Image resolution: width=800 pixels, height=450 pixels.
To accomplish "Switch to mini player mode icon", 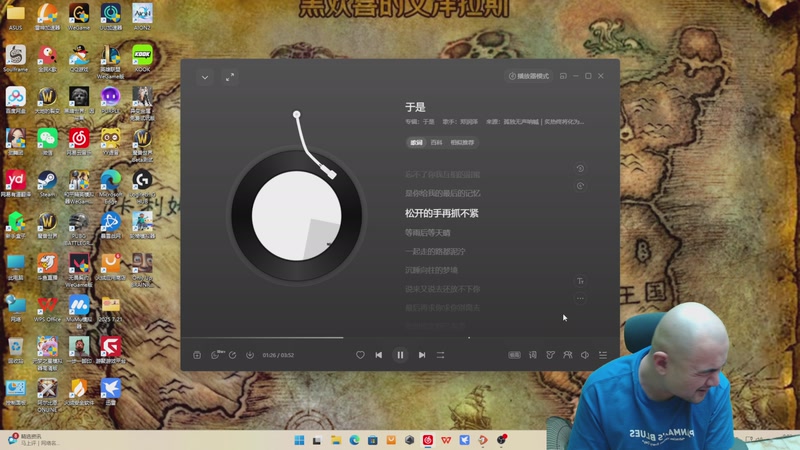I will (563, 76).
